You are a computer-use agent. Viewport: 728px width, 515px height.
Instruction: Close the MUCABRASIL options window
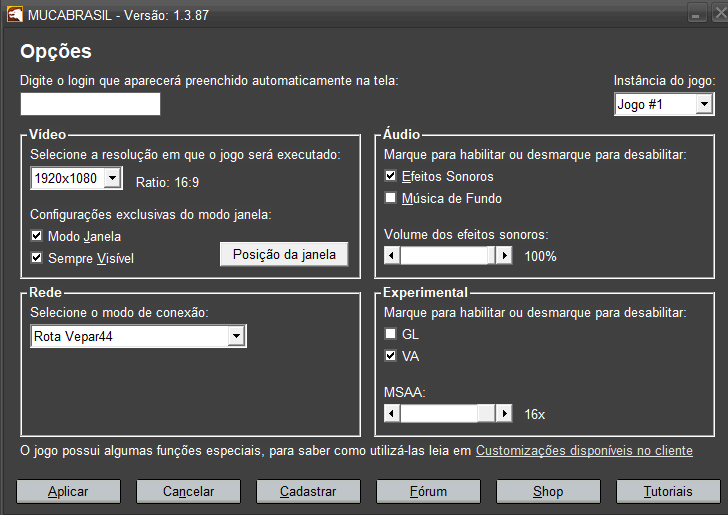click(716, 13)
